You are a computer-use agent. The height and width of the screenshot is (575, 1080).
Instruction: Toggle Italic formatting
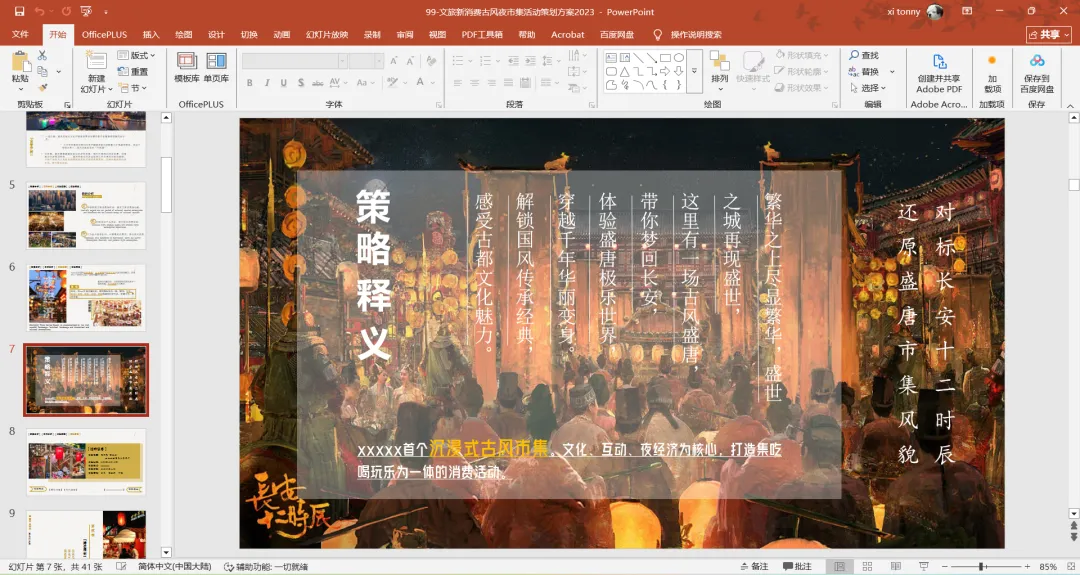coord(267,83)
